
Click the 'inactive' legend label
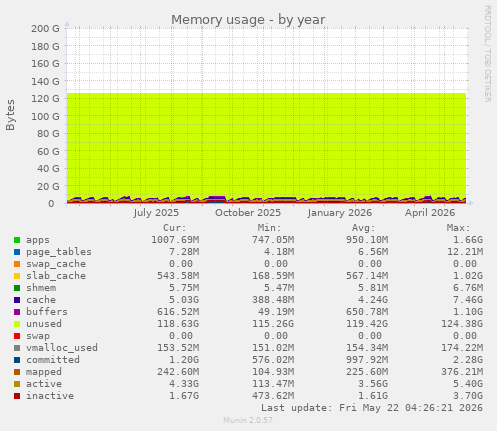[50, 396]
